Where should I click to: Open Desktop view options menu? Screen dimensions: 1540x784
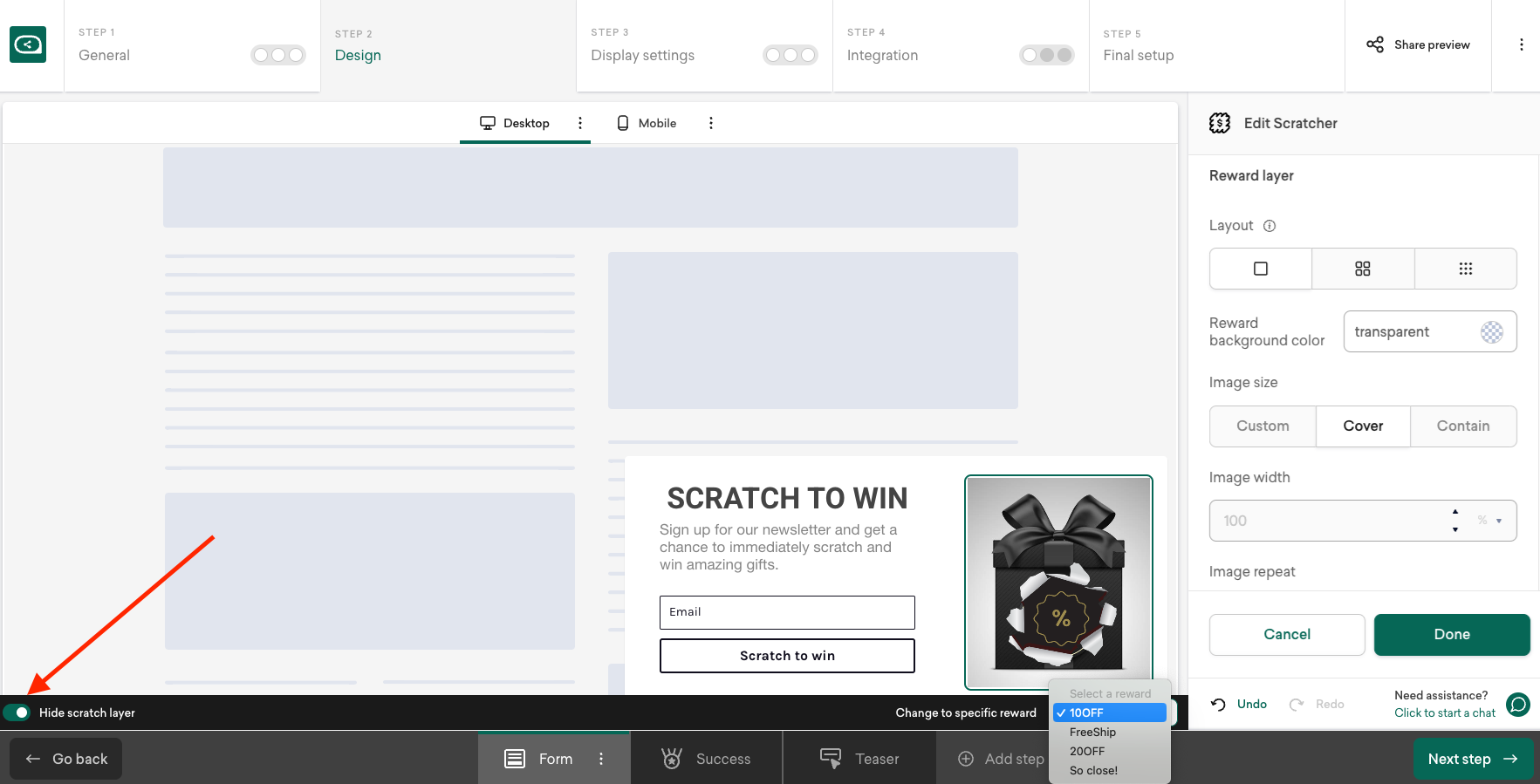(x=580, y=123)
